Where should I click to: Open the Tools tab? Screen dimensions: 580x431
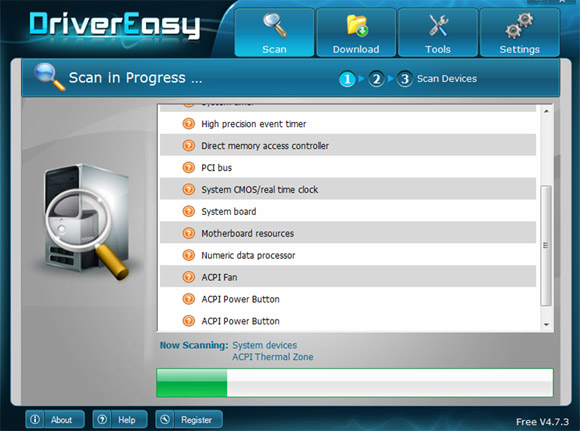click(x=438, y=33)
